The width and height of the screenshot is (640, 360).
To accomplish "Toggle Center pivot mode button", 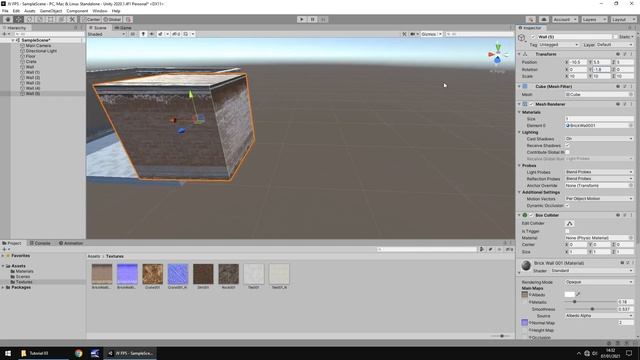I will [x=91, y=20].
